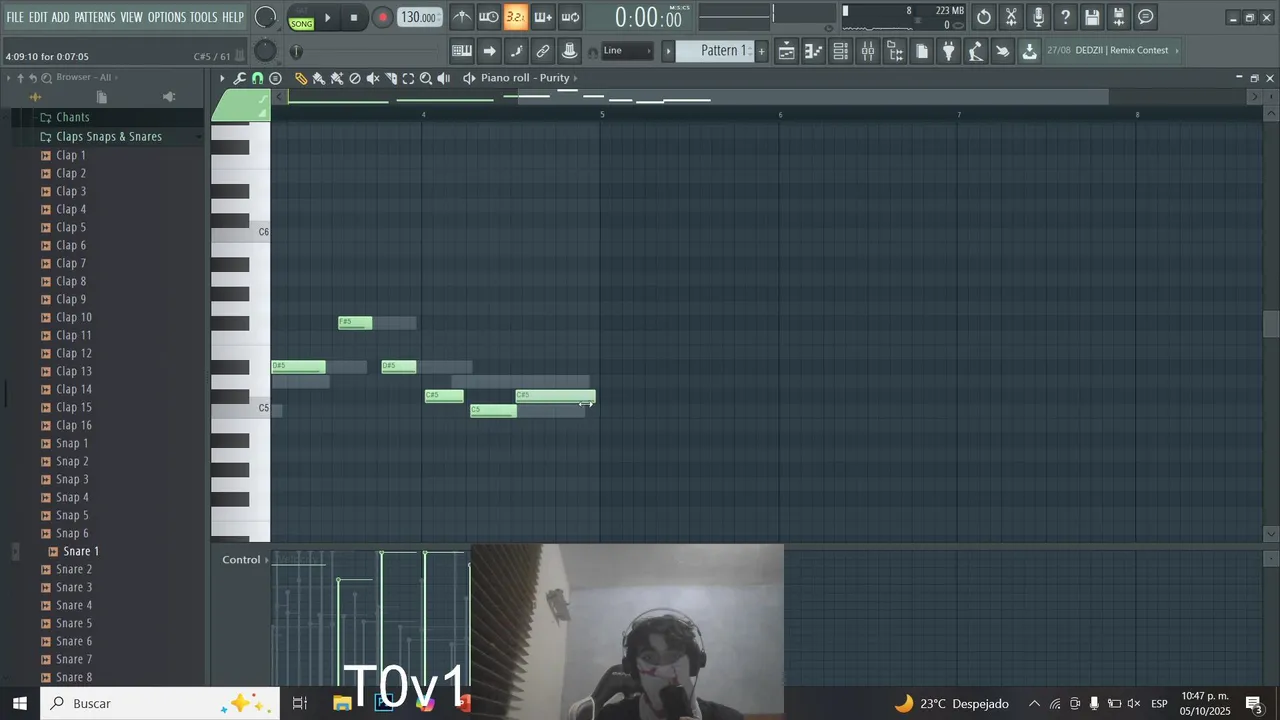Open the PATTERNS menu
The height and width of the screenshot is (720, 1280).
tap(94, 17)
